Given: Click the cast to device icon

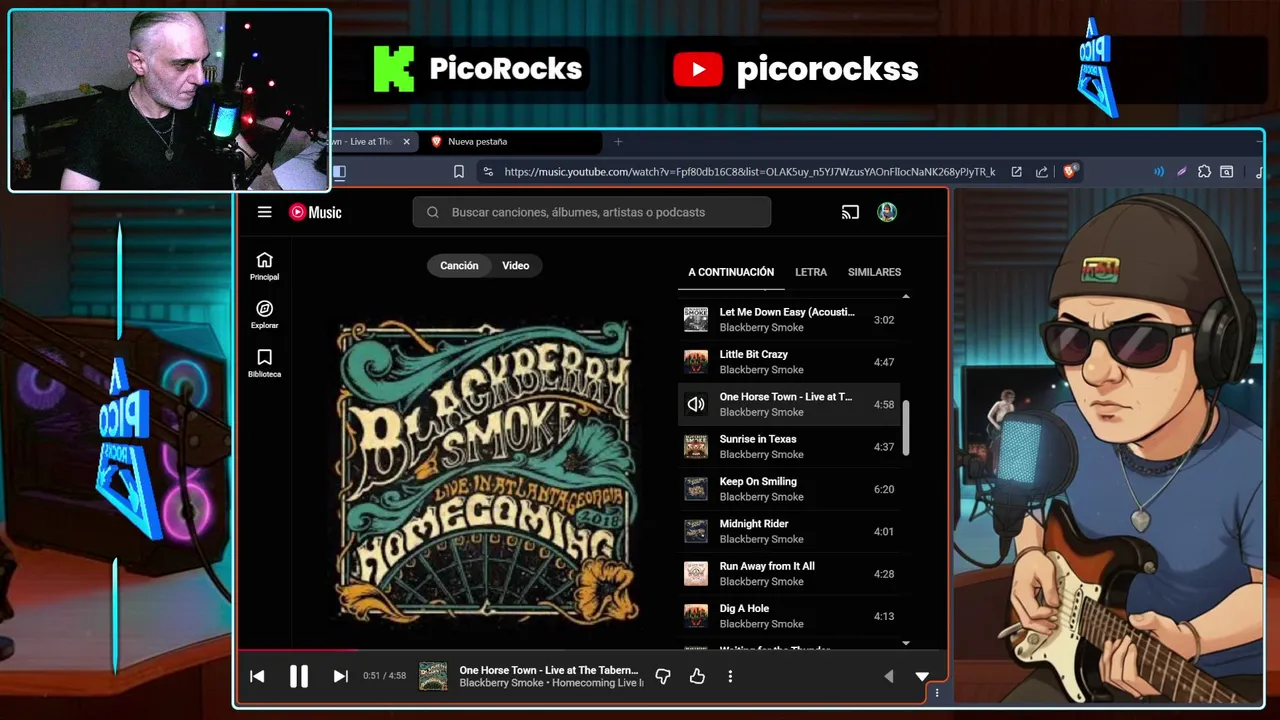Looking at the screenshot, I should coord(850,212).
